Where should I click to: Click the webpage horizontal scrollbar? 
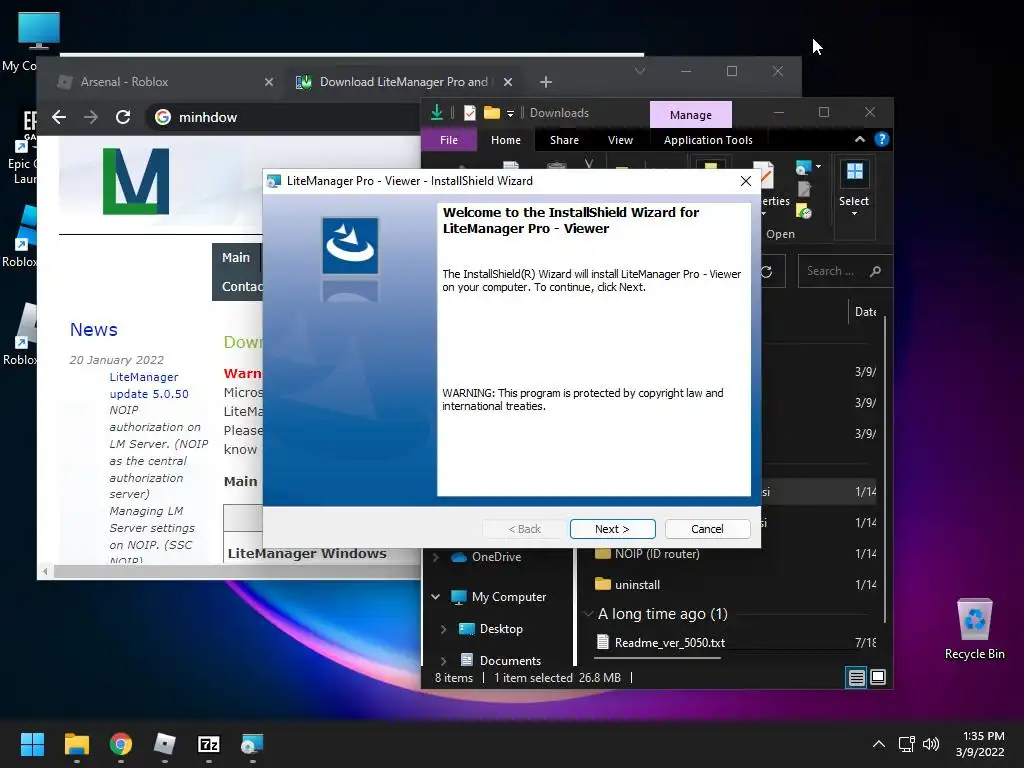(235, 571)
